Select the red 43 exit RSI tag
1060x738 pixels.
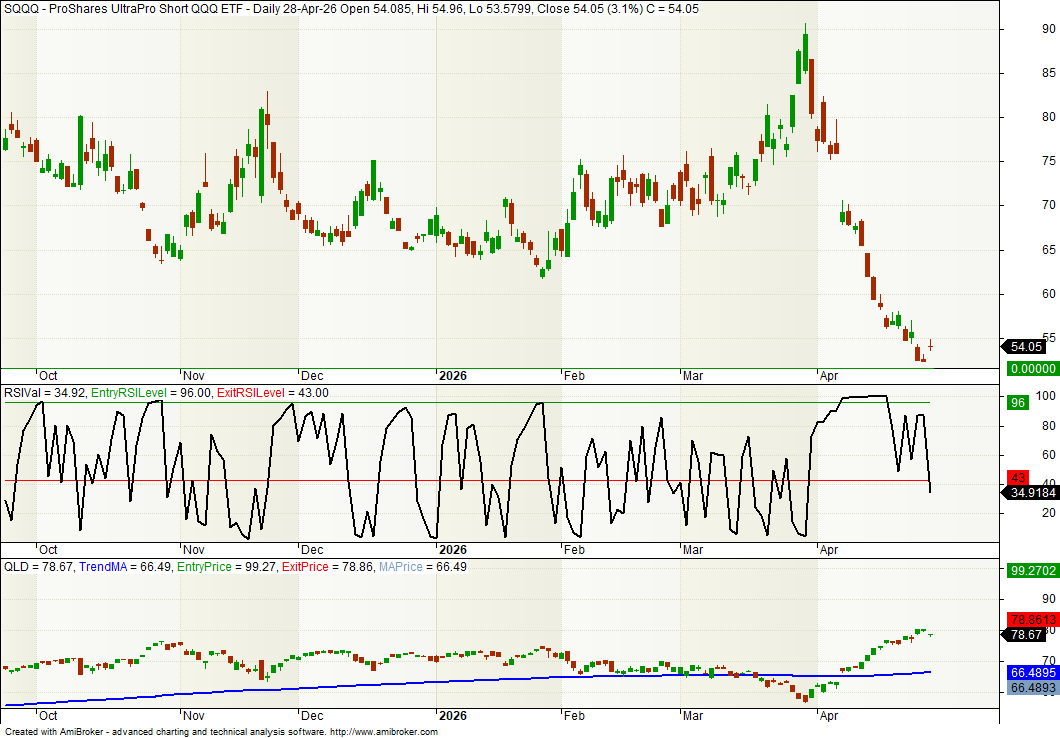point(1018,478)
